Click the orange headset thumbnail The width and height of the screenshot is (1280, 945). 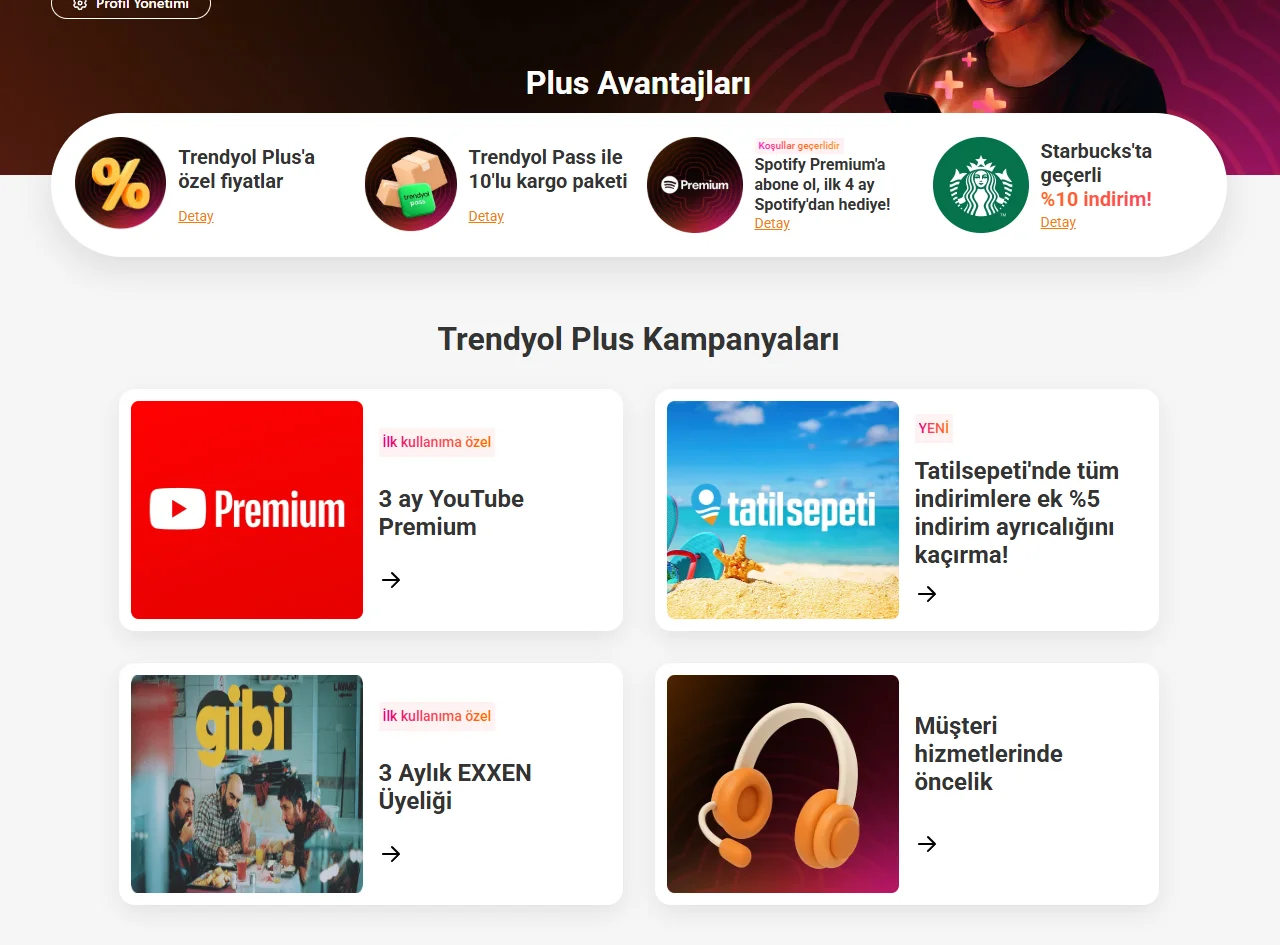[783, 784]
